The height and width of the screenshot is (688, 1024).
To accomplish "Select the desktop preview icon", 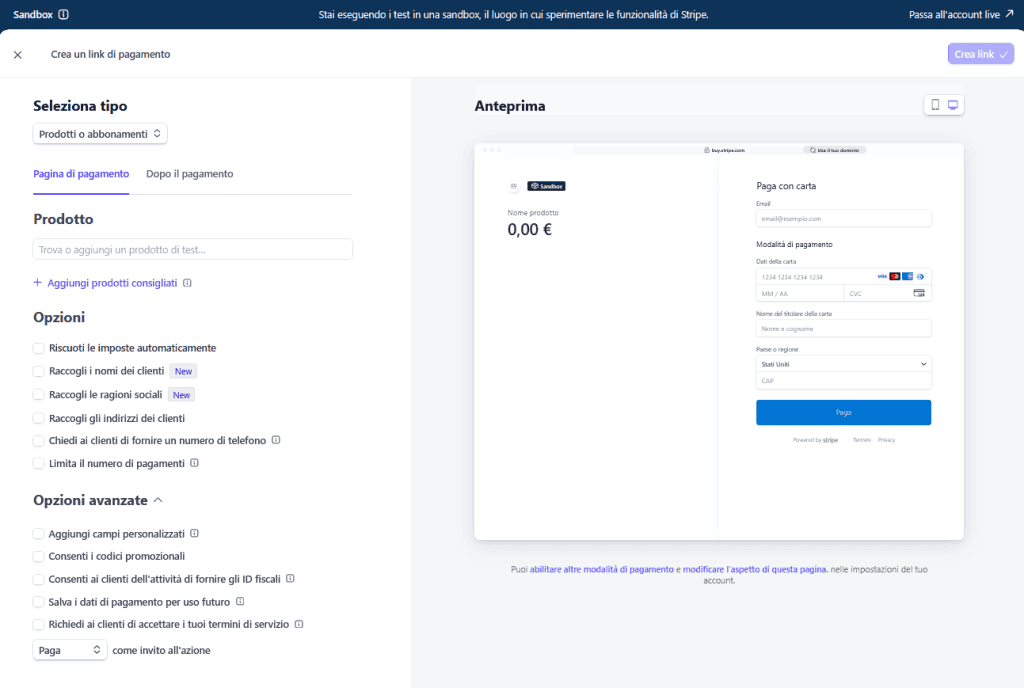I will coord(953,104).
